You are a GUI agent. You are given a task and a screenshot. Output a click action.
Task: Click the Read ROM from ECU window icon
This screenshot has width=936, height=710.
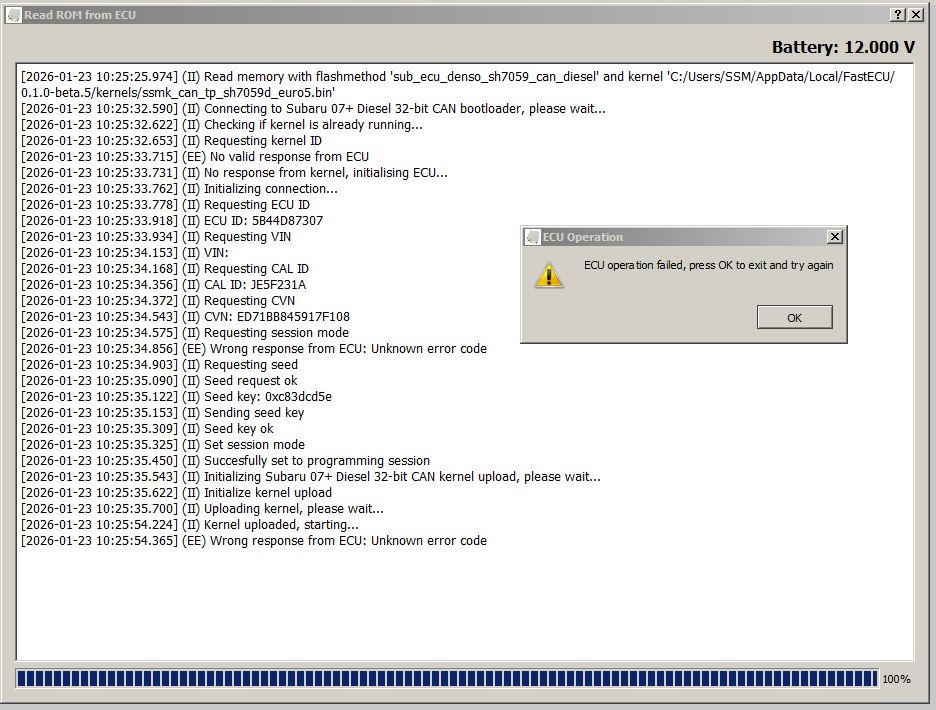tap(14, 15)
